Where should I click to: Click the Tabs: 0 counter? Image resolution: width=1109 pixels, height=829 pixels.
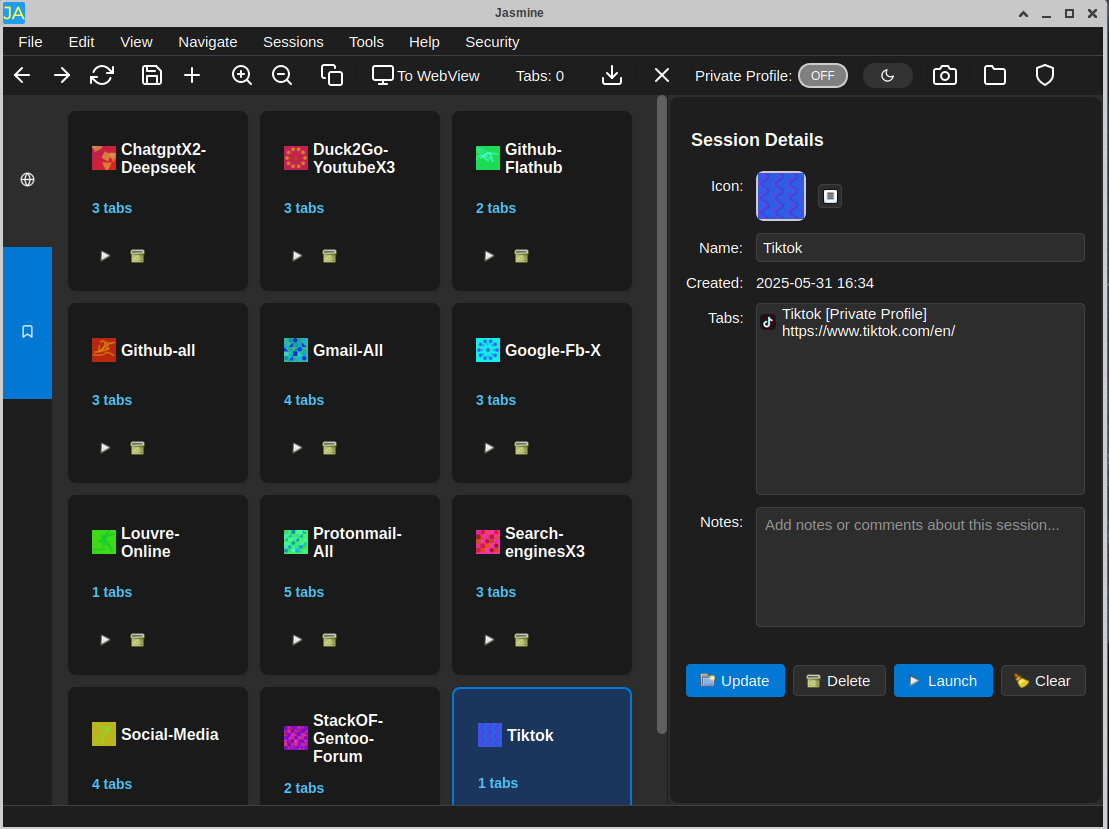[540, 76]
